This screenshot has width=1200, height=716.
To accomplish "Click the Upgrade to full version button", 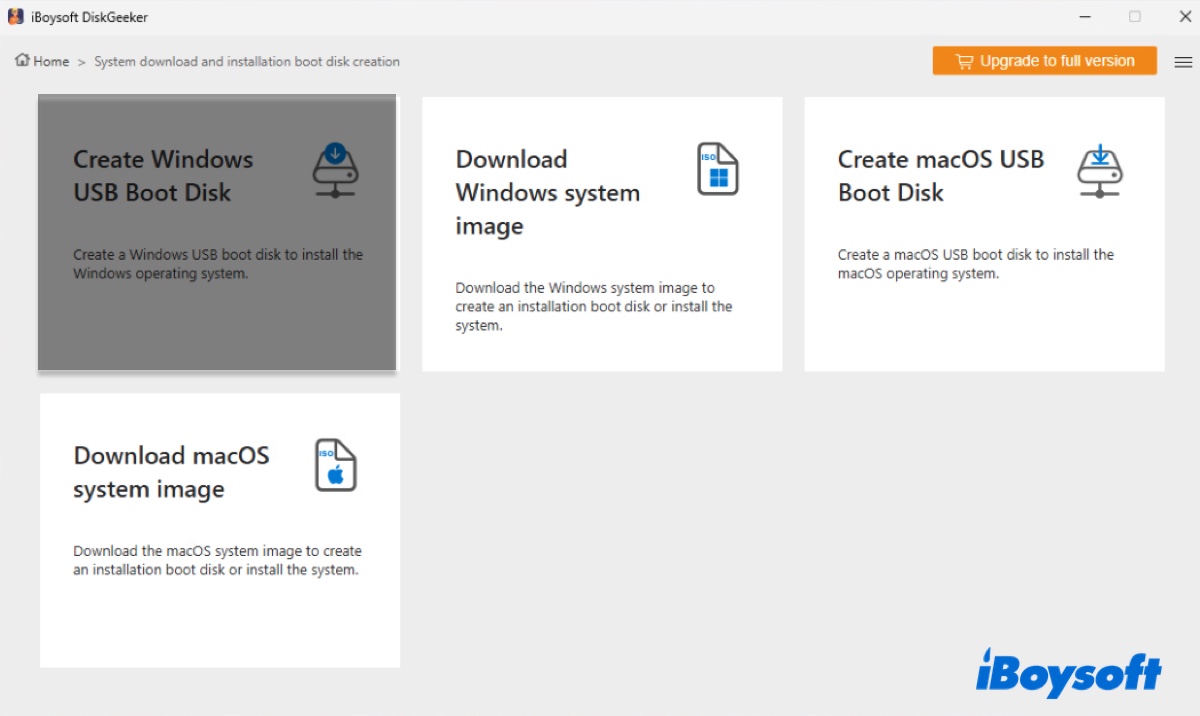I will pos(1044,61).
